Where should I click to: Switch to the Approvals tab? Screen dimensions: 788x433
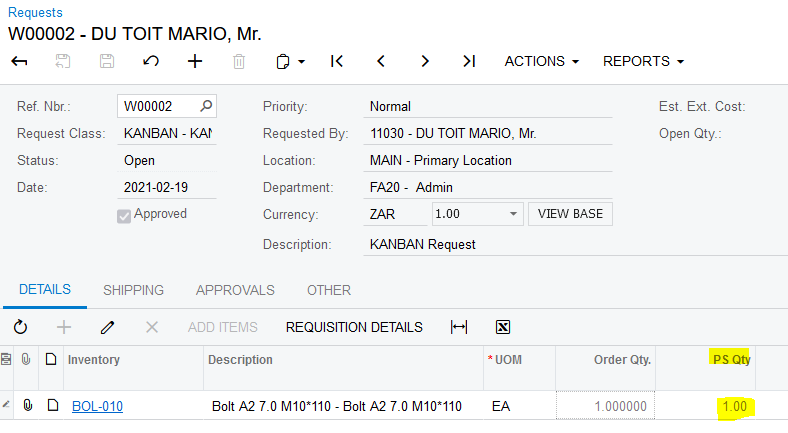click(x=235, y=290)
